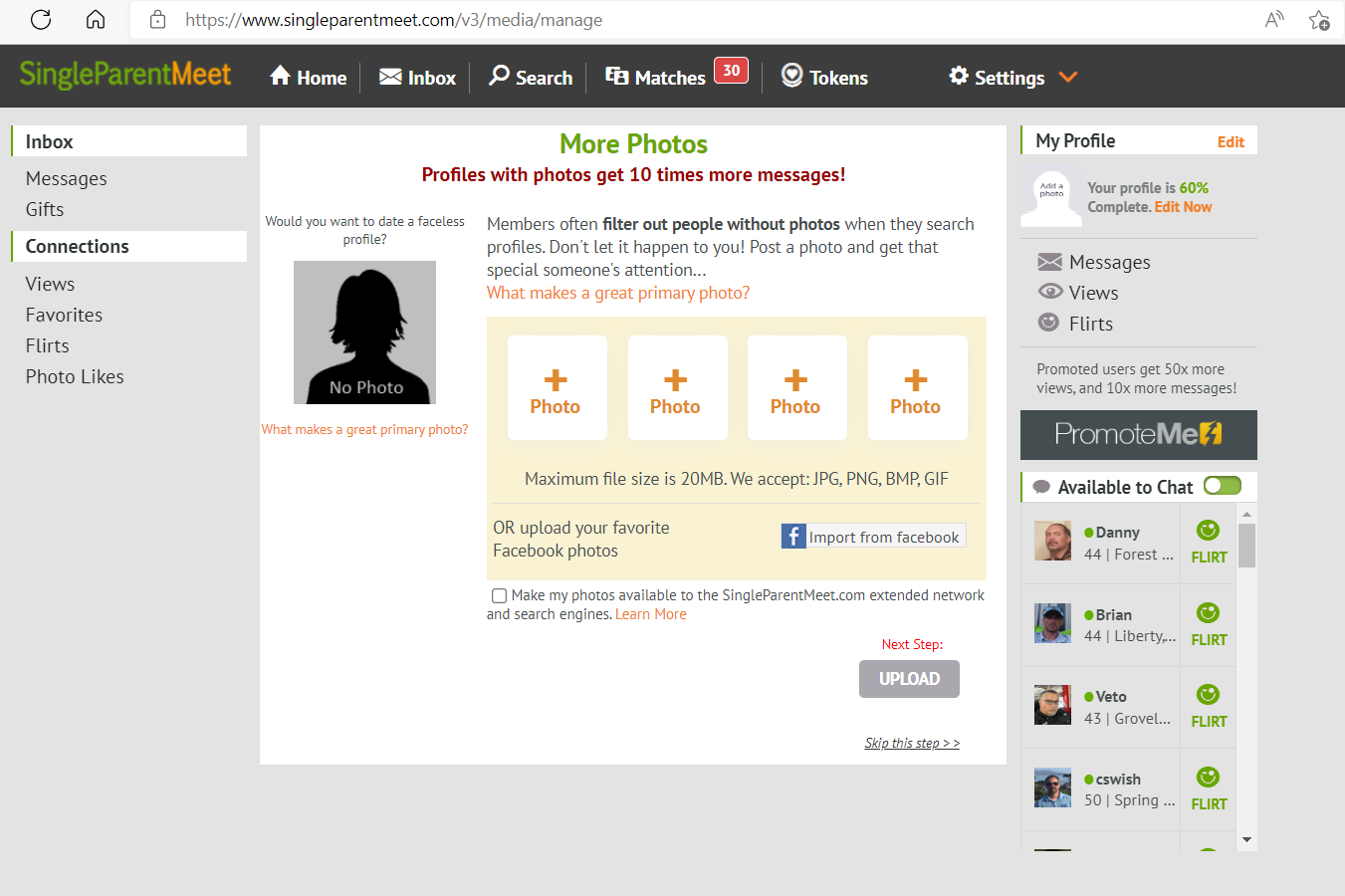The image size is (1345, 896).
Task: Click Flirt smiley icon next to Danny
Action: pos(1208,531)
